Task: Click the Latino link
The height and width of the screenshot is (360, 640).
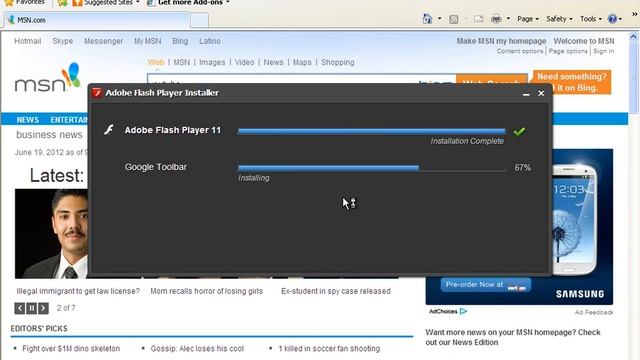Action: (210, 41)
